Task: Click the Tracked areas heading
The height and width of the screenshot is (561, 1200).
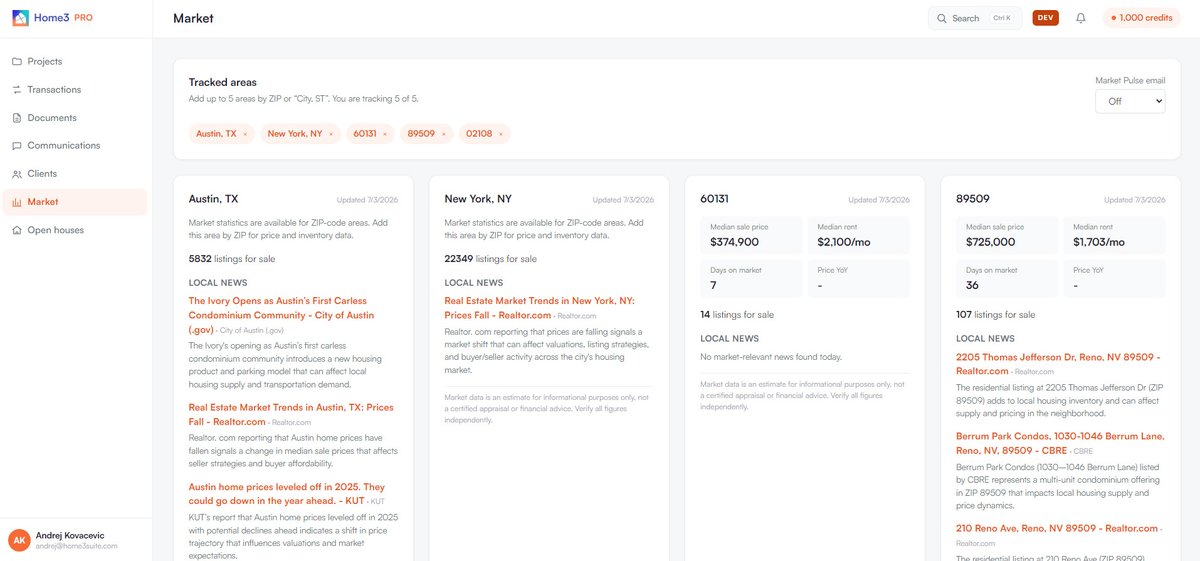Action: click(223, 82)
